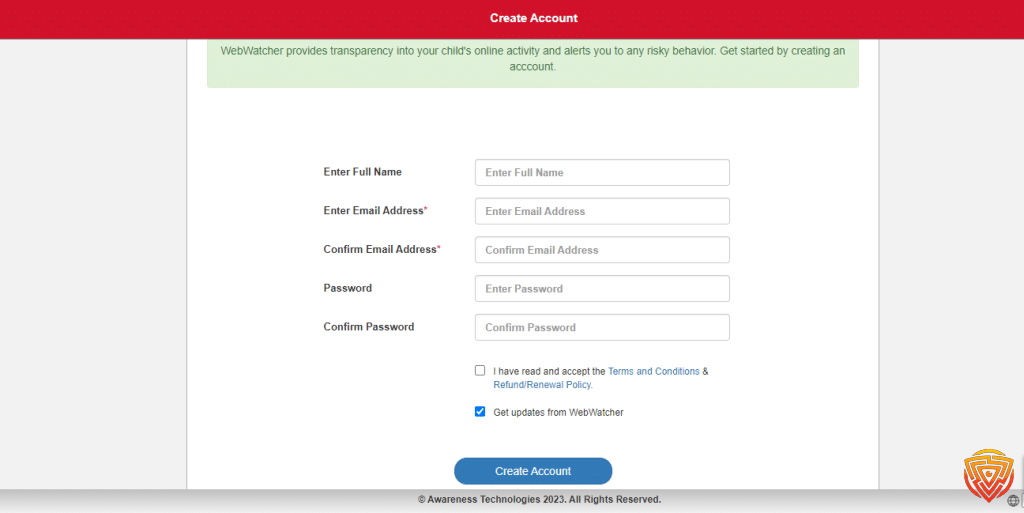
Task: Click the Password label text
Action: [347, 288]
